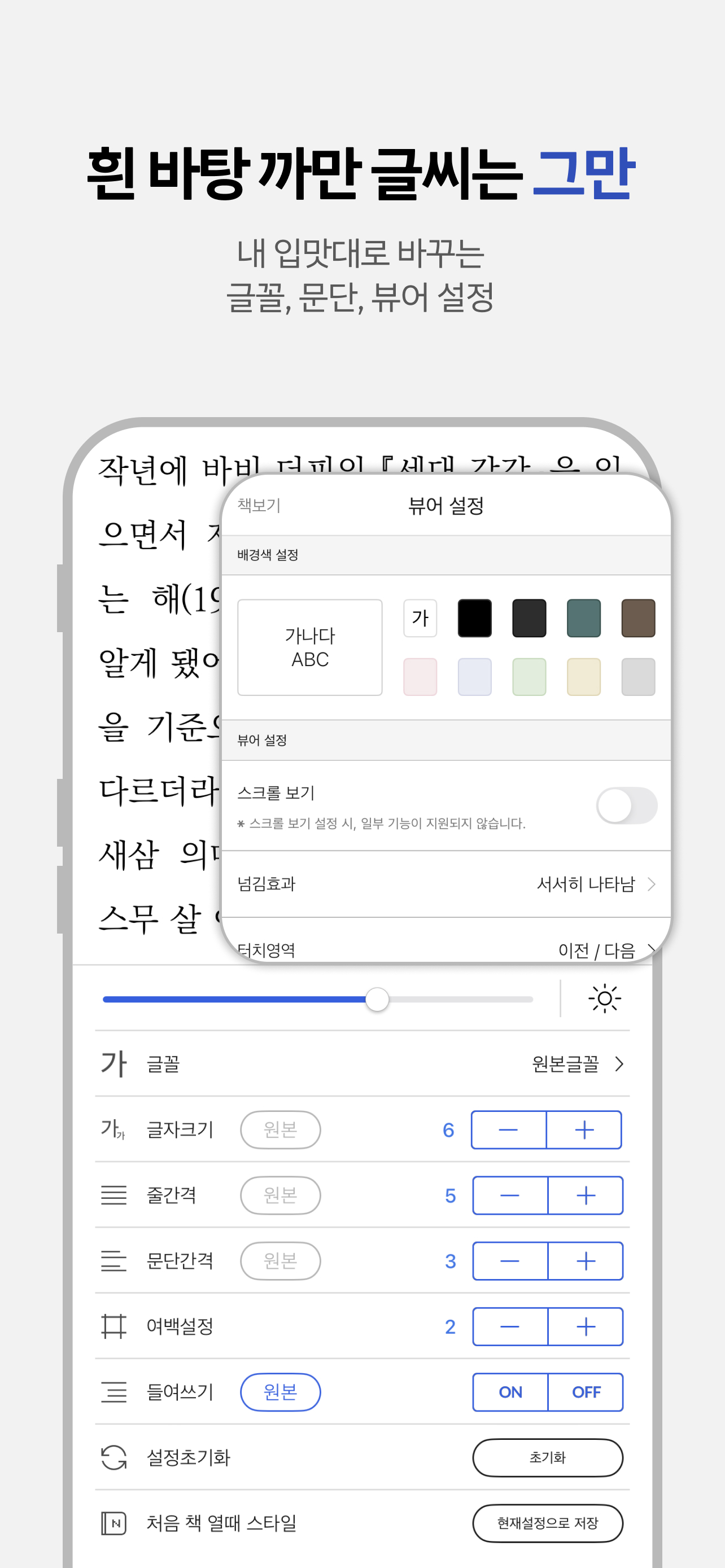Toggle 스크롤 보기 scroll view switch
Viewport: 725px width, 1568px height.
pos(626,805)
